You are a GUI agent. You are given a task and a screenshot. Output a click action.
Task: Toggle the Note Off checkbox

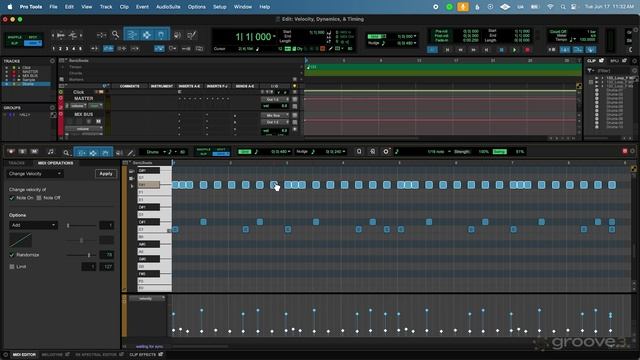tap(39, 198)
